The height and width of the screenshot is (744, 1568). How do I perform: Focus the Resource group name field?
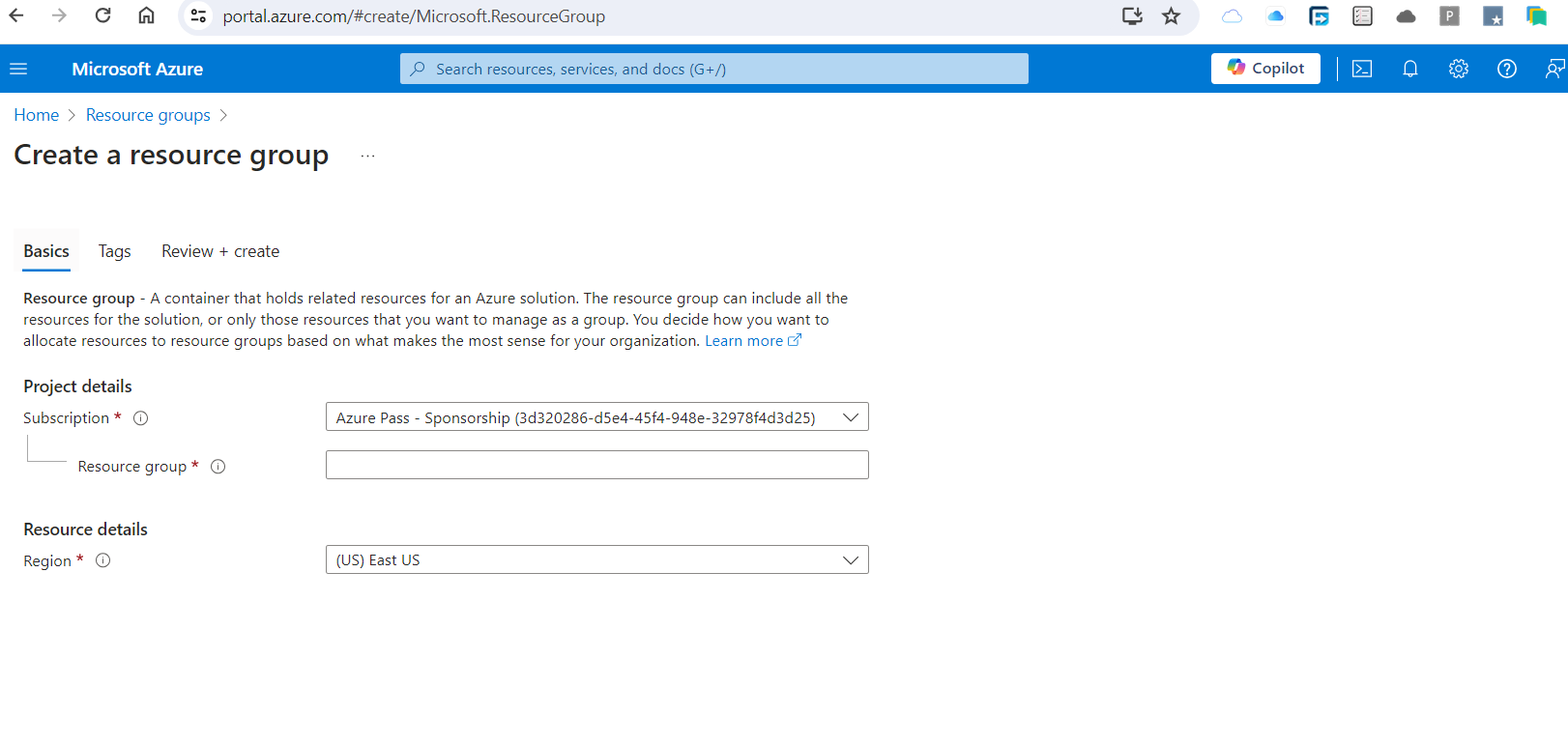coord(597,465)
